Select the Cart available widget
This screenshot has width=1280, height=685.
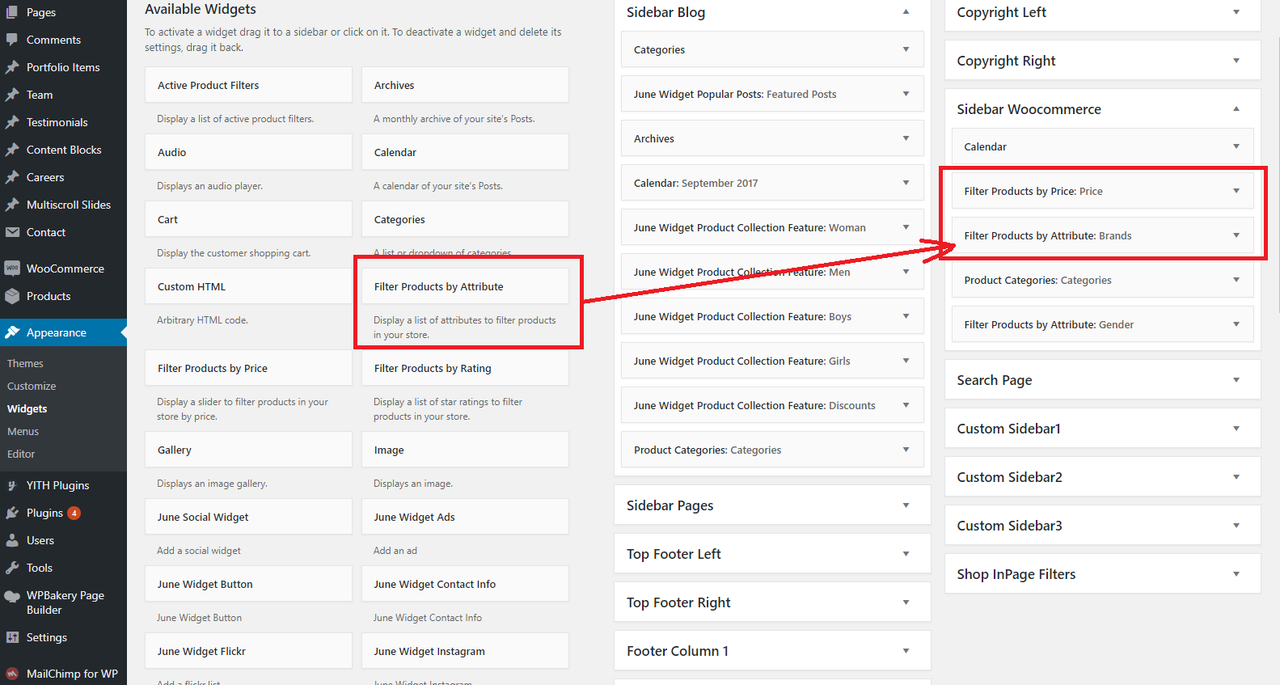pos(248,219)
